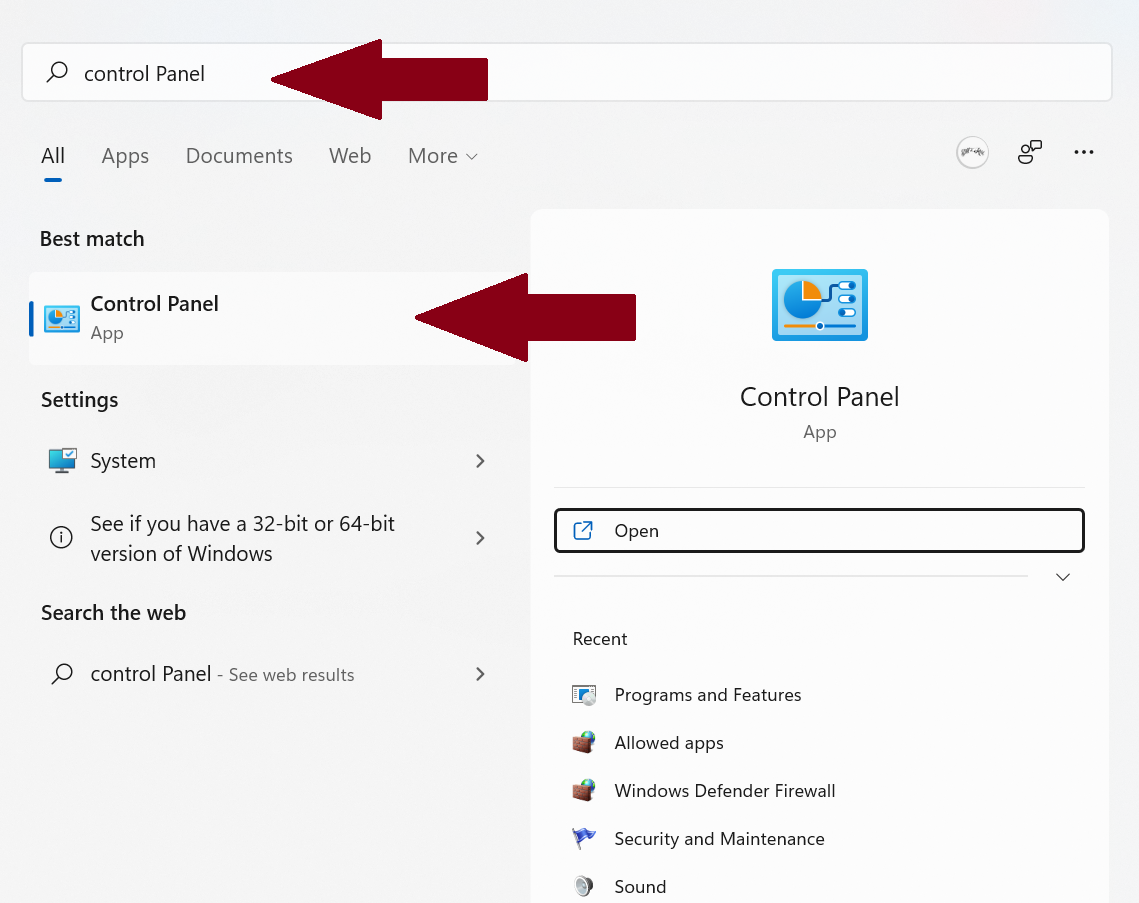Click the Security and Maintenance flag icon

[584, 838]
